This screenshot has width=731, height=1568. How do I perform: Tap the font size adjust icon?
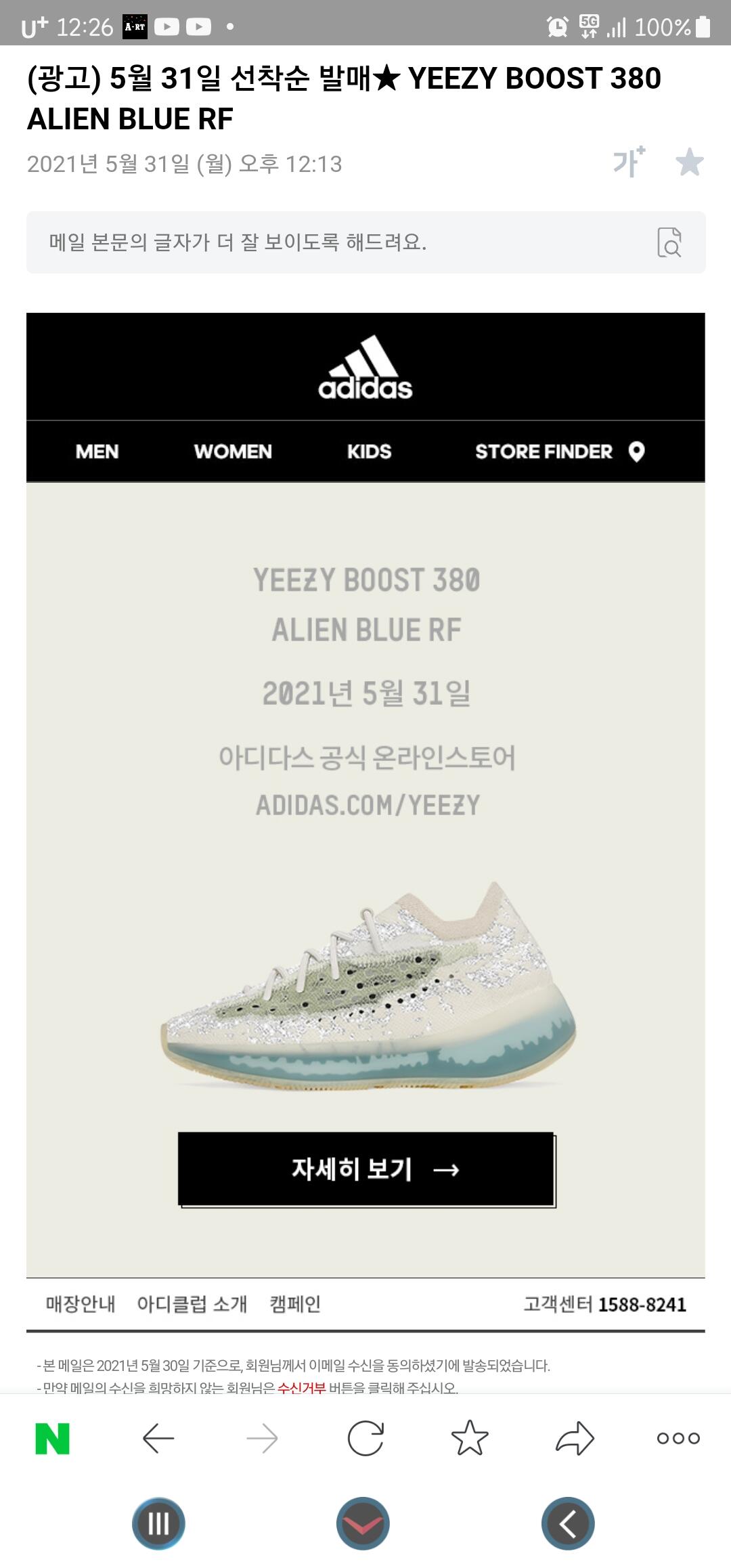coord(629,162)
